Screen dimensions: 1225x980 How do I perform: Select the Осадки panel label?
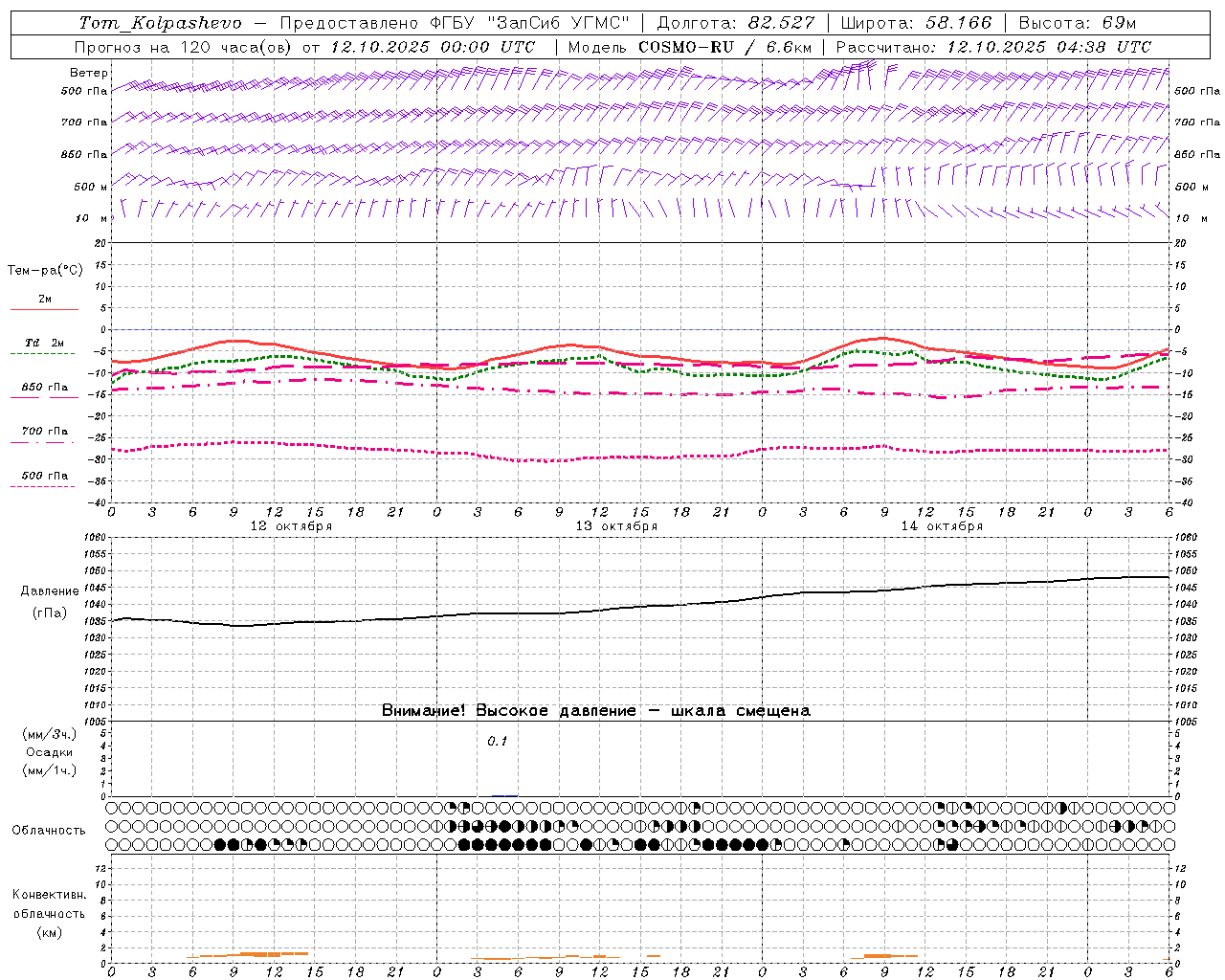pyautogui.click(x=49, y=752)
